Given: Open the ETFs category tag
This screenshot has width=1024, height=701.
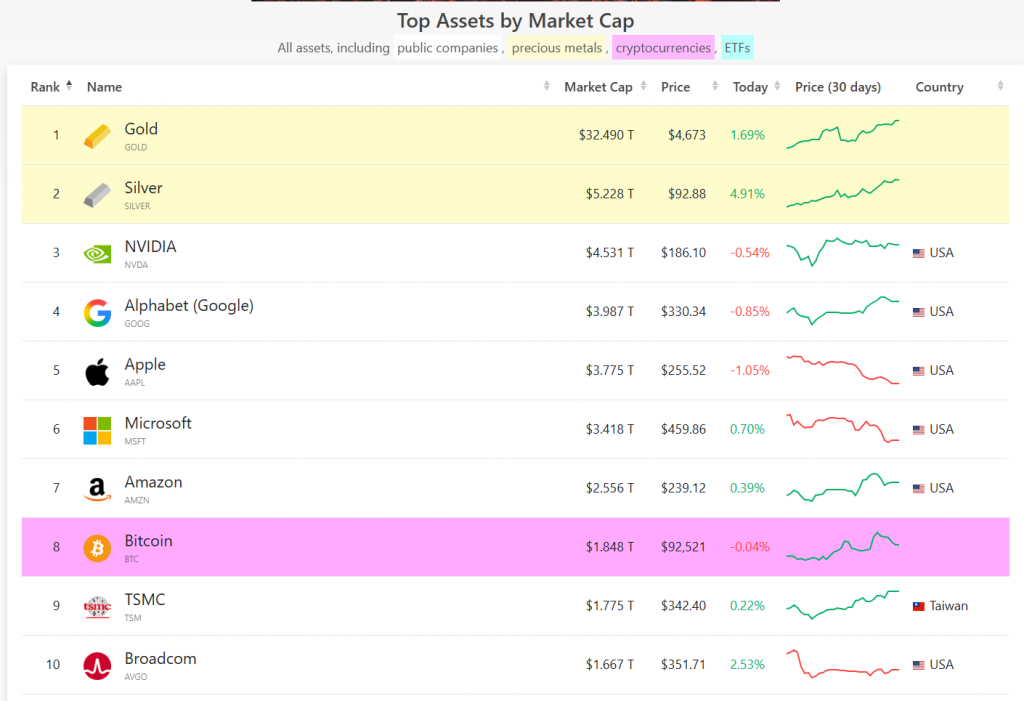Looking at the screenshot, I should click(739, 48).
